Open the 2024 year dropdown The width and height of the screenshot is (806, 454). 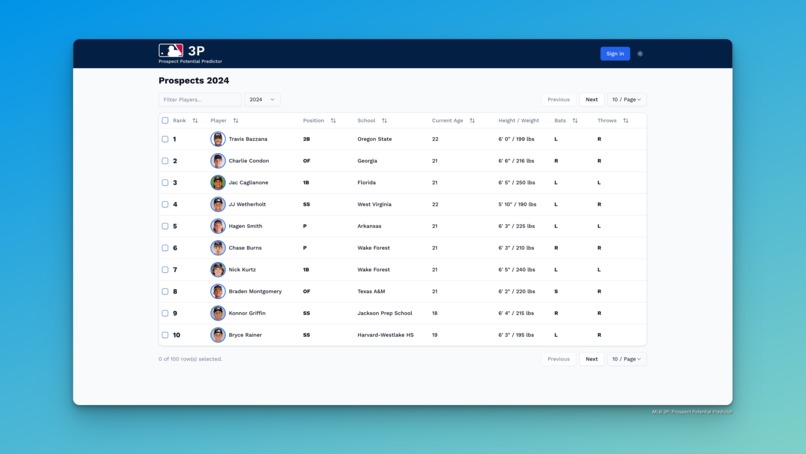pyautogui.click(x=262, y=99)
